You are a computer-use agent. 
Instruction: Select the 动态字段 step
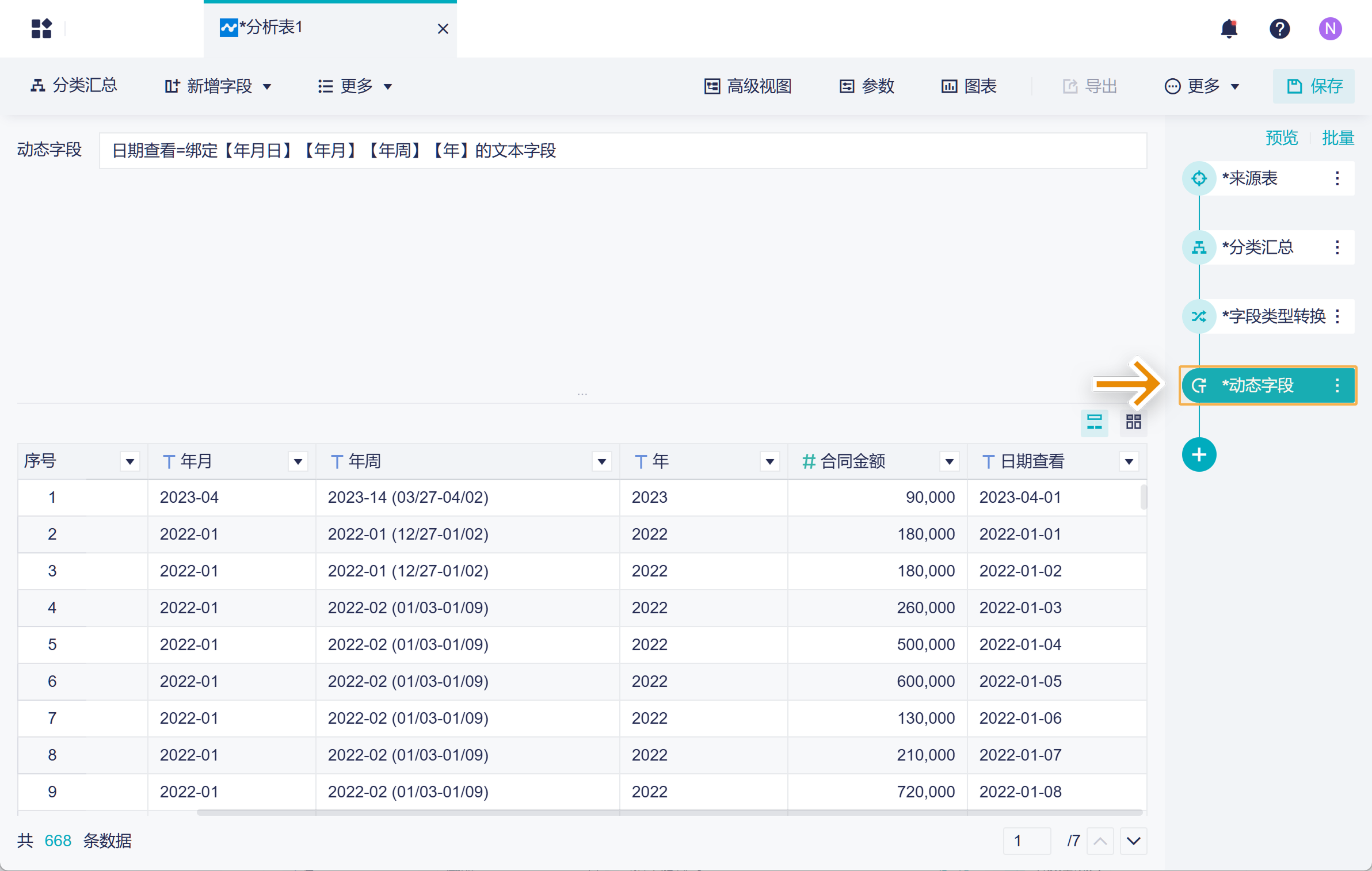[1257, 385]
